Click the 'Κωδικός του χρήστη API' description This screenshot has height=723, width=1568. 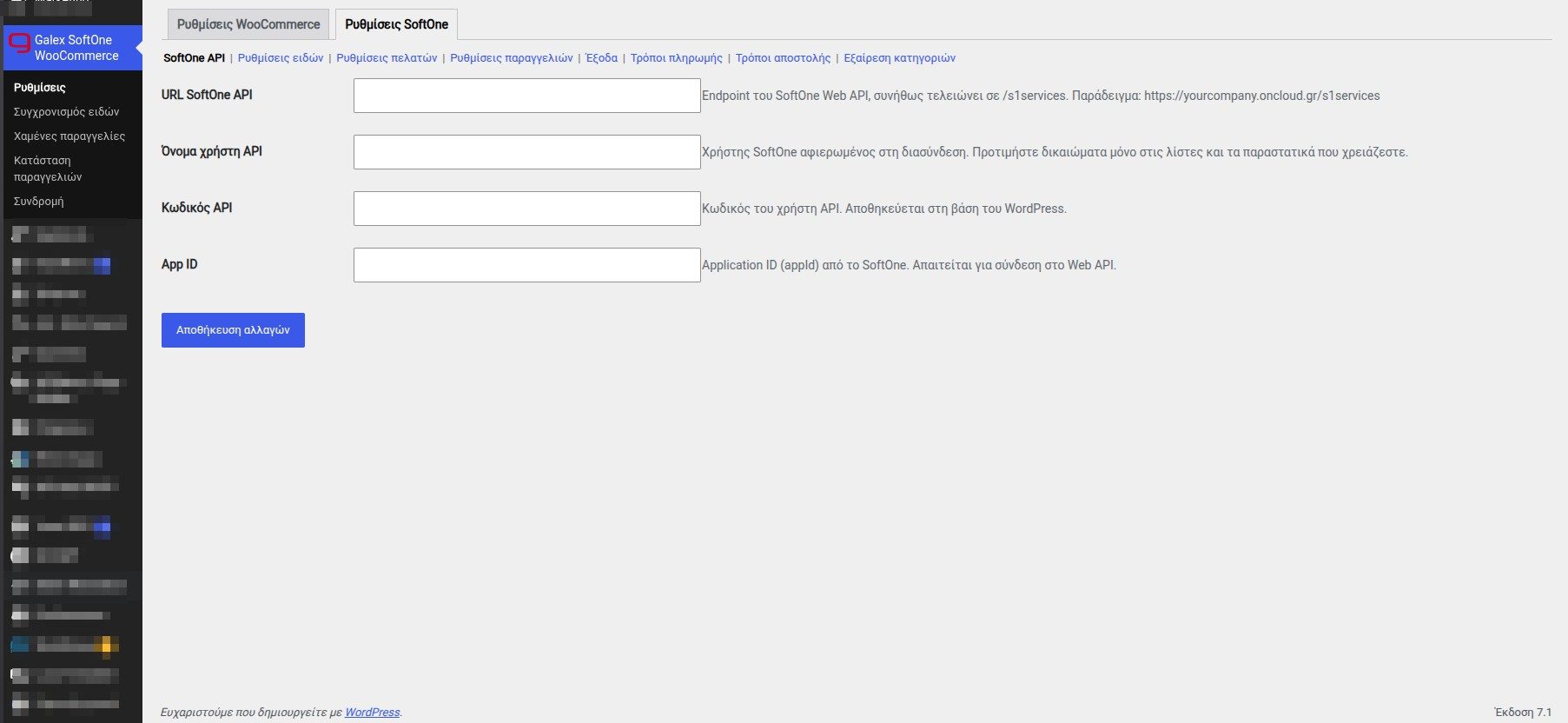(884, 209)
